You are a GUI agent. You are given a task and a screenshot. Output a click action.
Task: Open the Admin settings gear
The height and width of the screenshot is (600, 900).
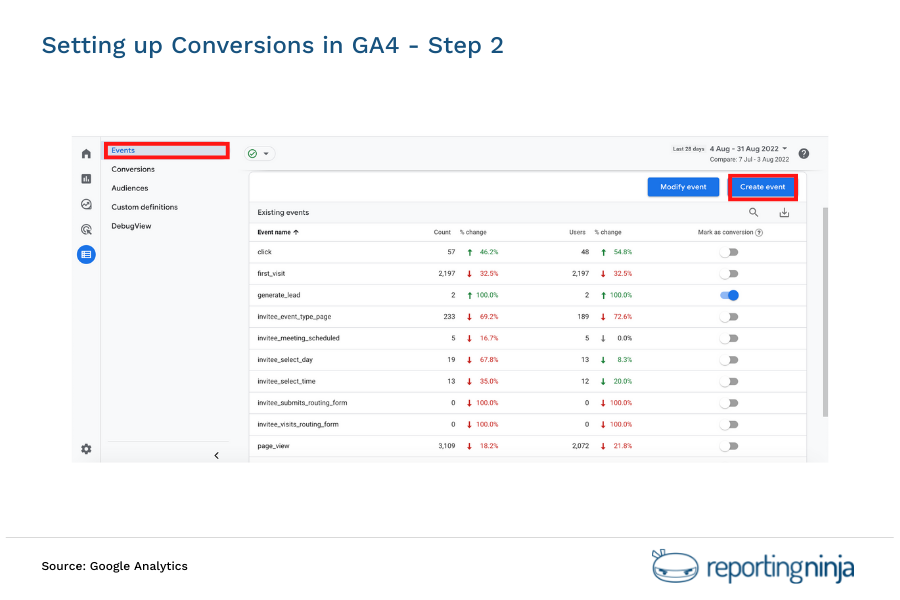(86, 448)
